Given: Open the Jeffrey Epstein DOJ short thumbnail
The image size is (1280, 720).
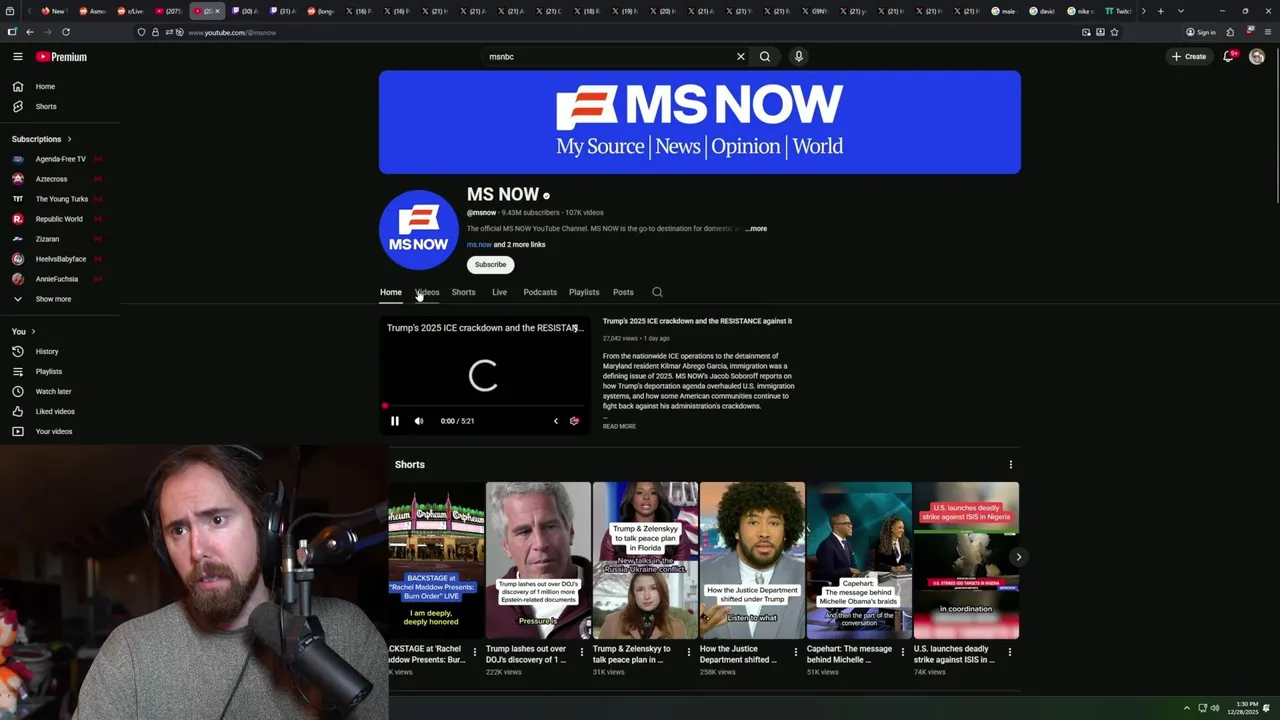Looking at the screenshot, I should (x=538, y=560).
